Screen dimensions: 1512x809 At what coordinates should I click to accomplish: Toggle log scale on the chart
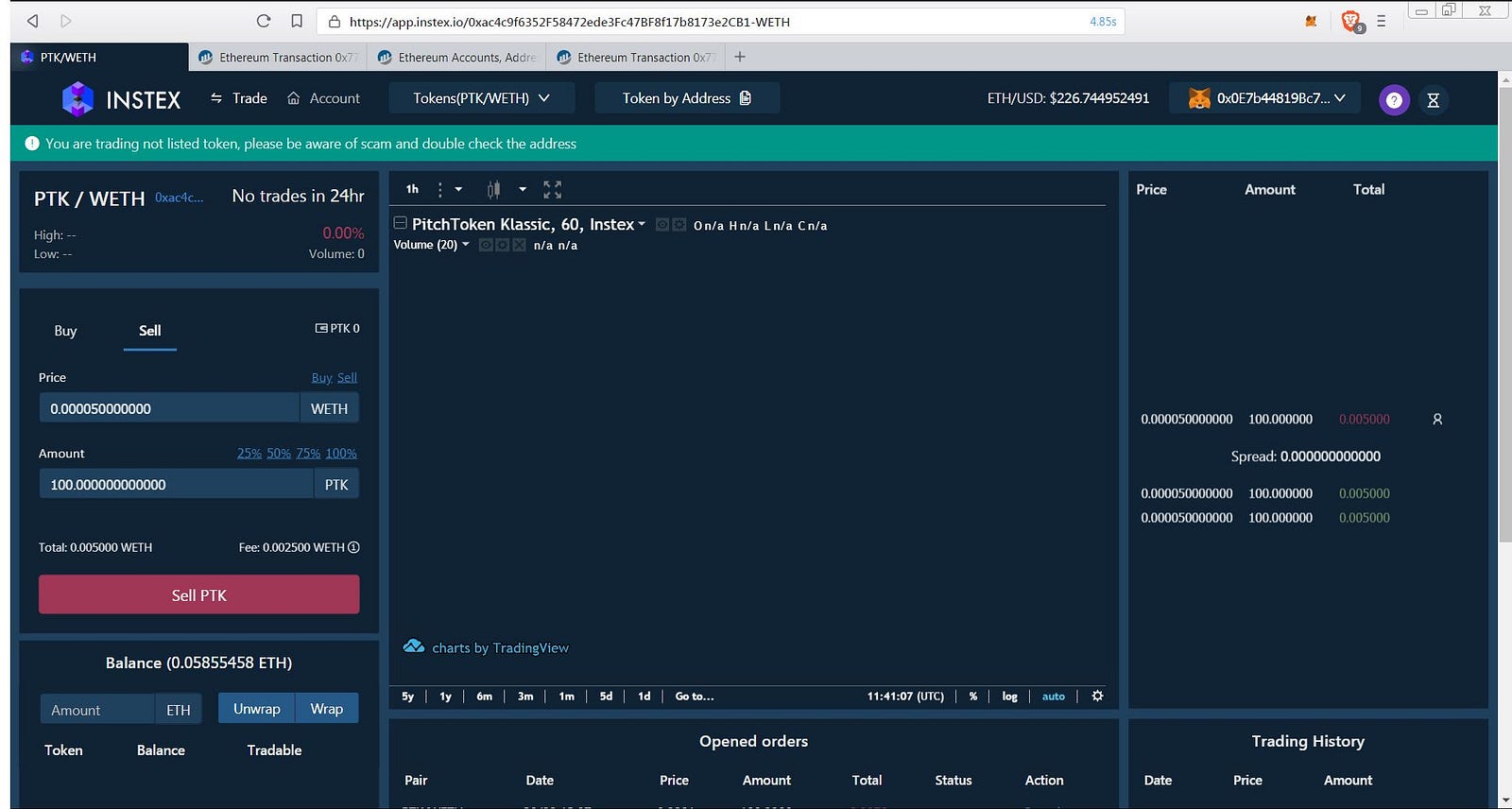1009,697
